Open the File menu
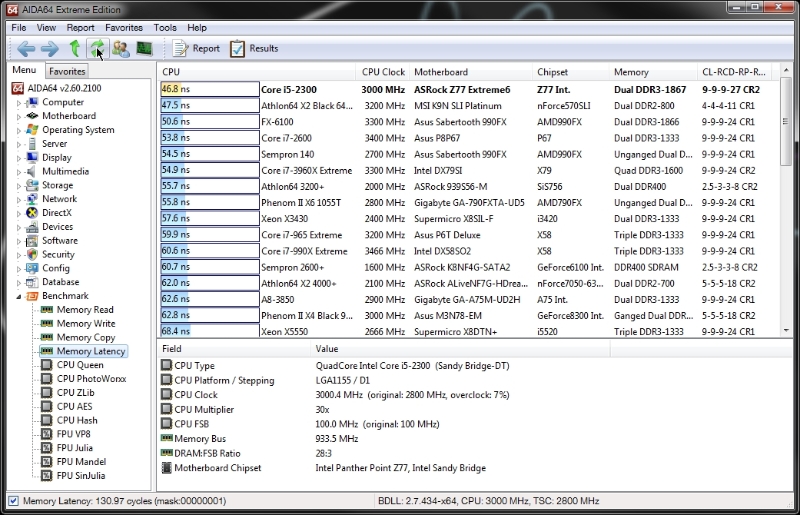Viewport: 800px width, 515px height. tap(18, 28)
